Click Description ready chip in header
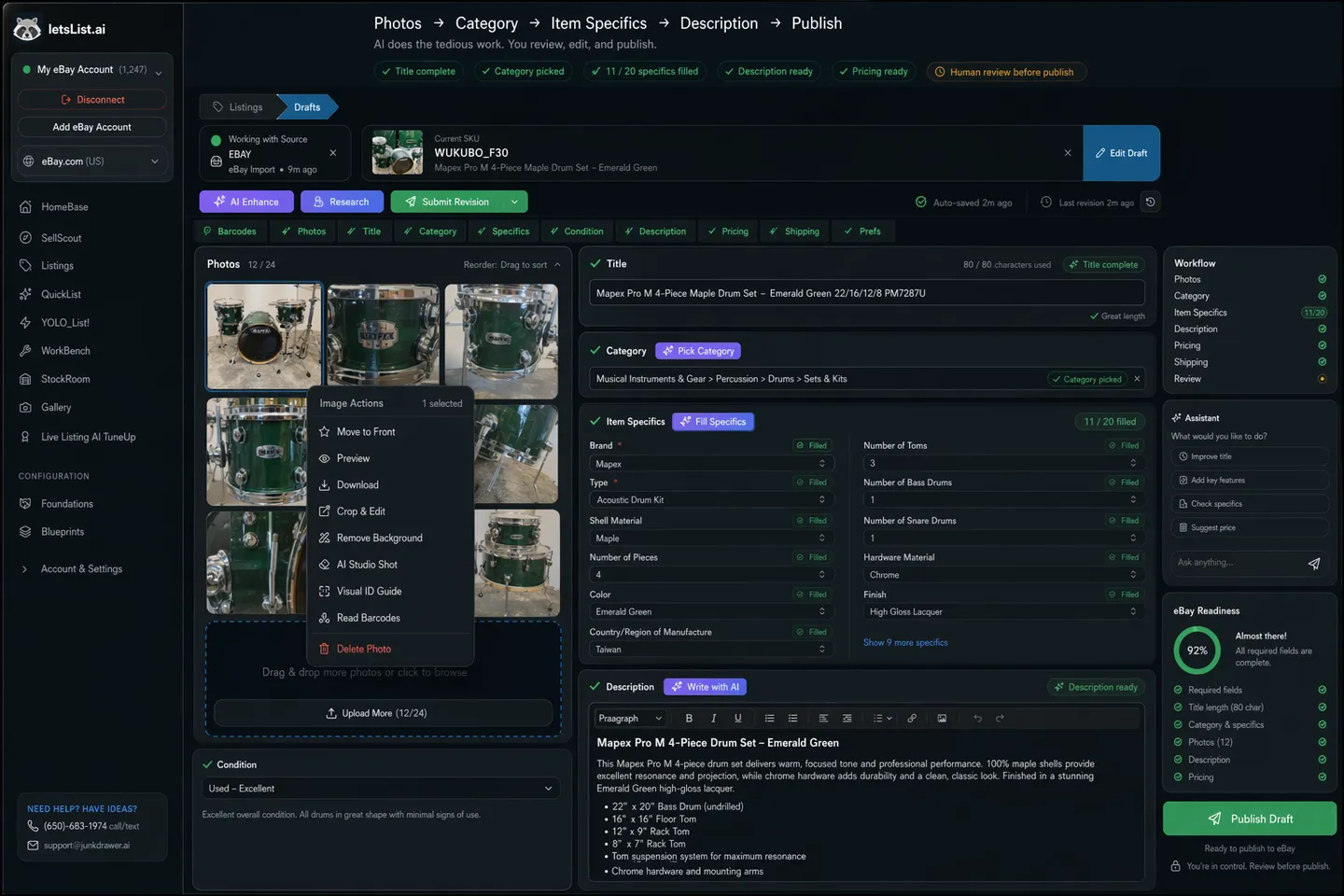The image size is (1344, 896). pyautogui.click(x=768, y=71)
